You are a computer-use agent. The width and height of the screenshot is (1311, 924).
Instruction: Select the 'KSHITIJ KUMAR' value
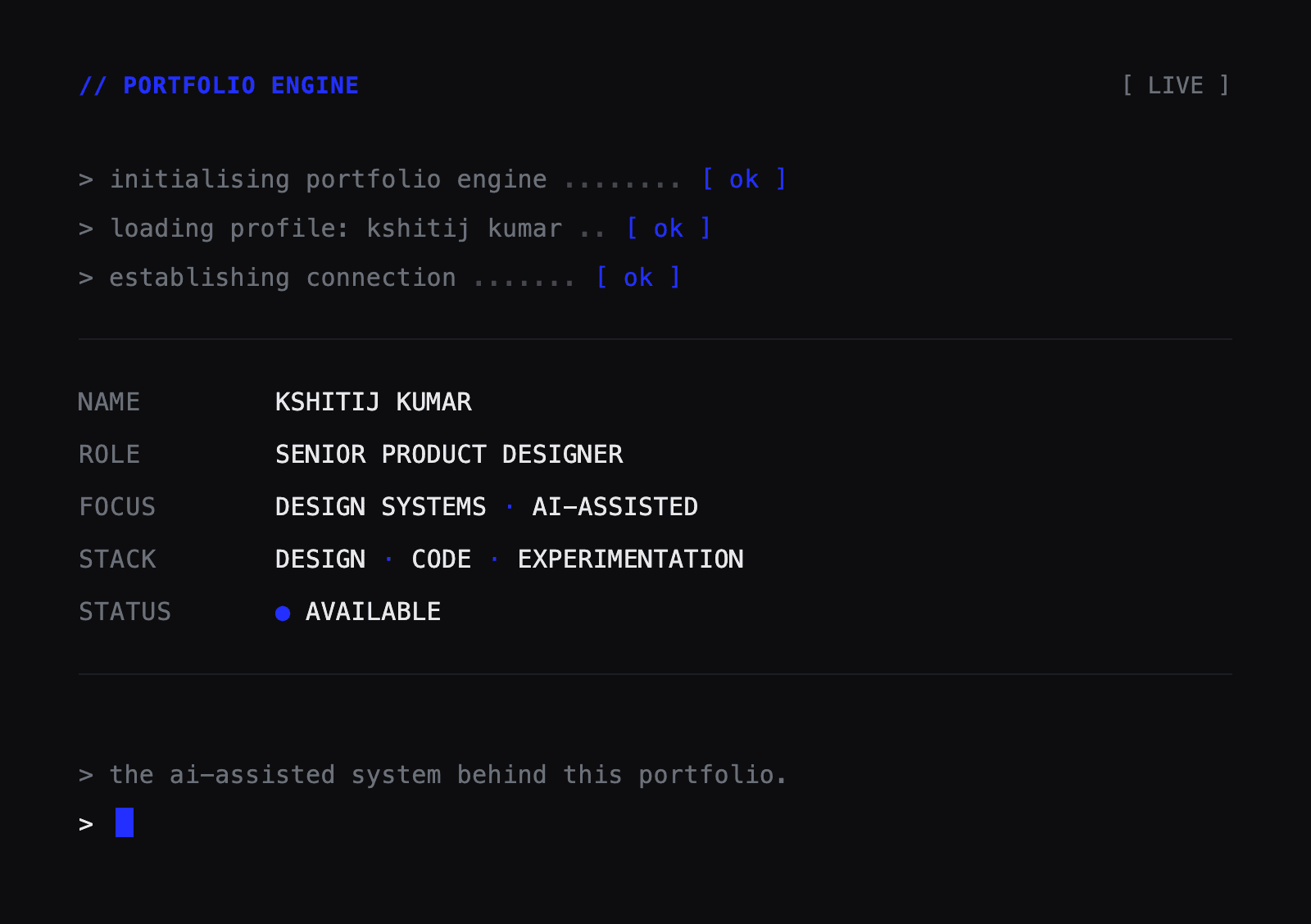374,402
